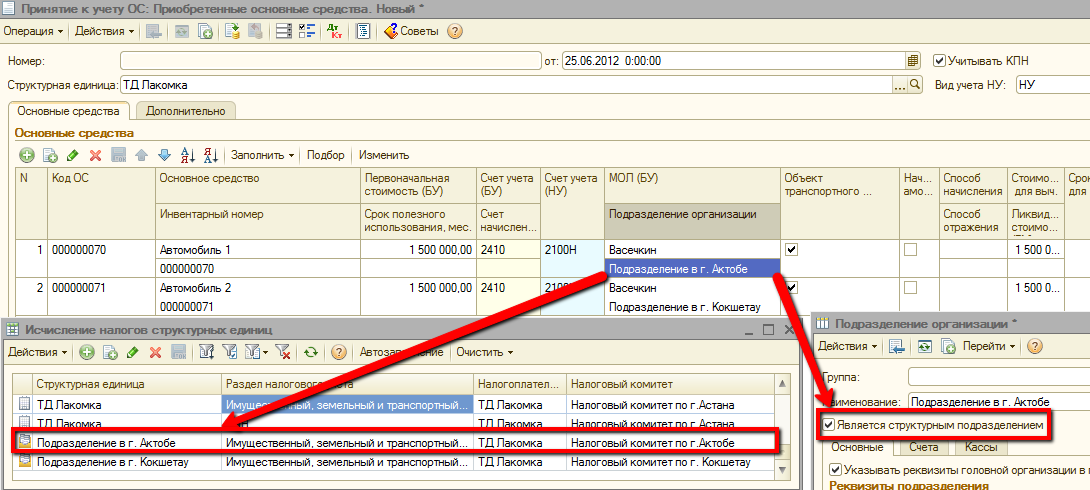The image size is (1090, 490).
Task: Click the Советы tips button
Action: (x=412, y=31)
